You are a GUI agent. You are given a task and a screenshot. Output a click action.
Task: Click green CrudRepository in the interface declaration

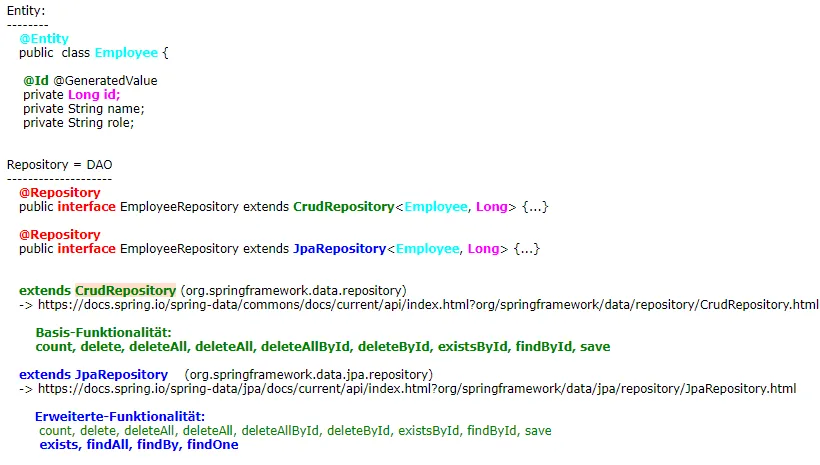click(x=344, y=207)
